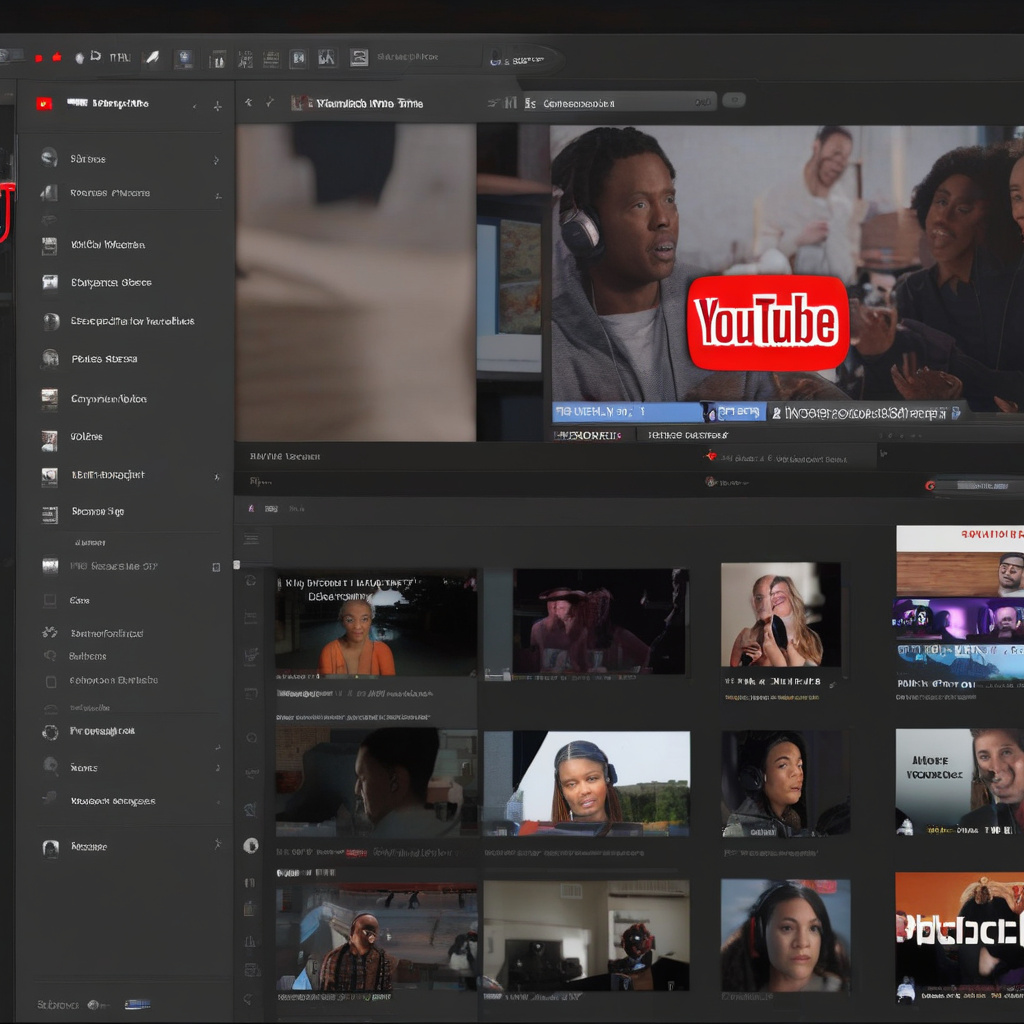Click the red YouTube logo on the video preview
Image resolution: width=1024 pixels, height=1024 pixels.
[768, 323]
